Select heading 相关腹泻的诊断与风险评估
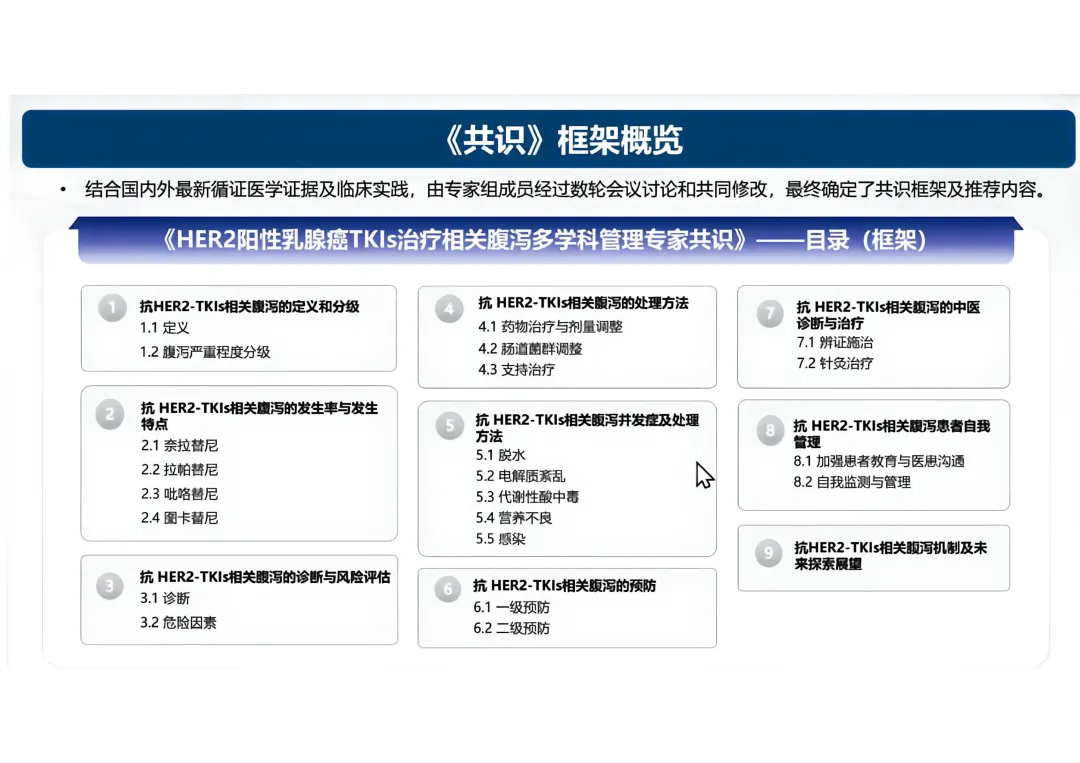This screenshot has height=763, width=1080. pyautogui.click(x=265, y=577)
